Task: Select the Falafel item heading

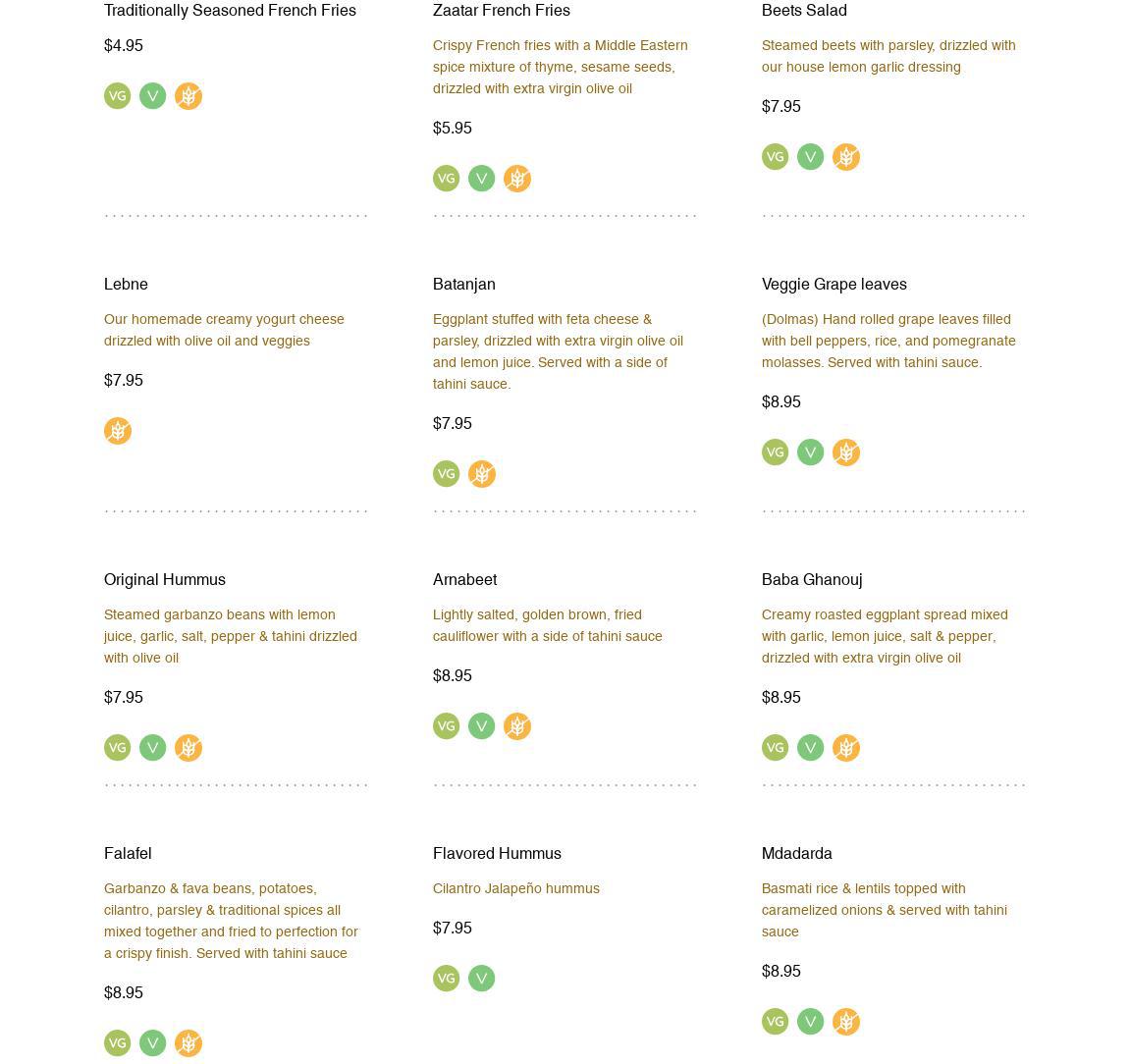Action: point(128,853)
